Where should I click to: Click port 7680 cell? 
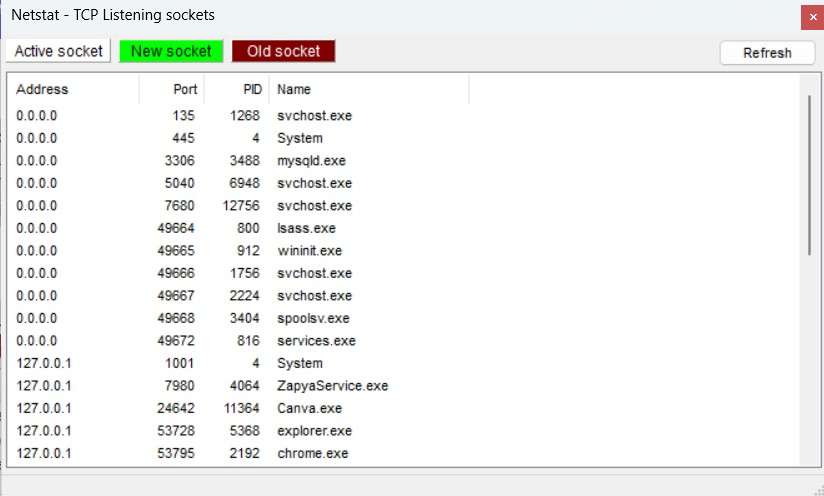(180, 205)
